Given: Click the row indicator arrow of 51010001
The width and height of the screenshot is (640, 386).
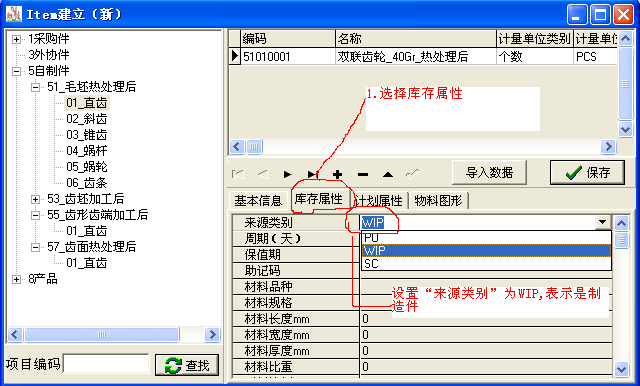Looking at the screenshot, I should point(234,56).
